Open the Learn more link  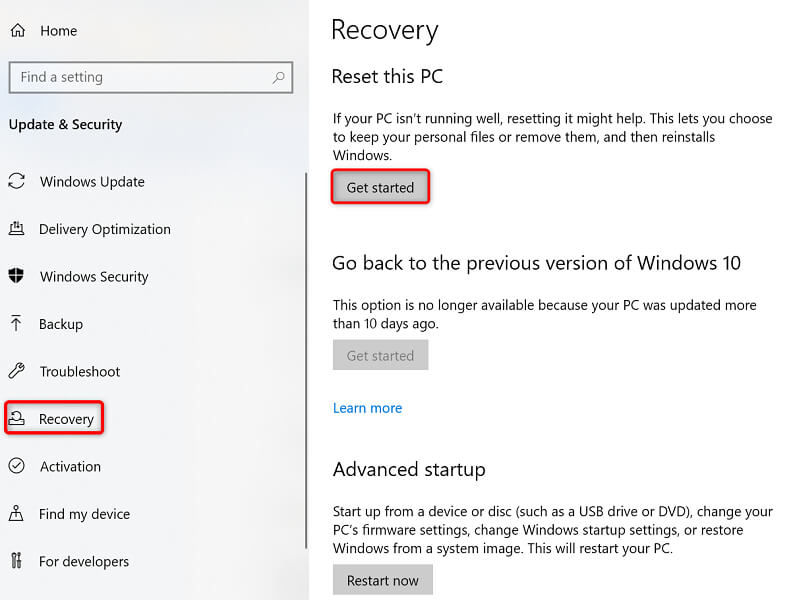pos(367,408)
